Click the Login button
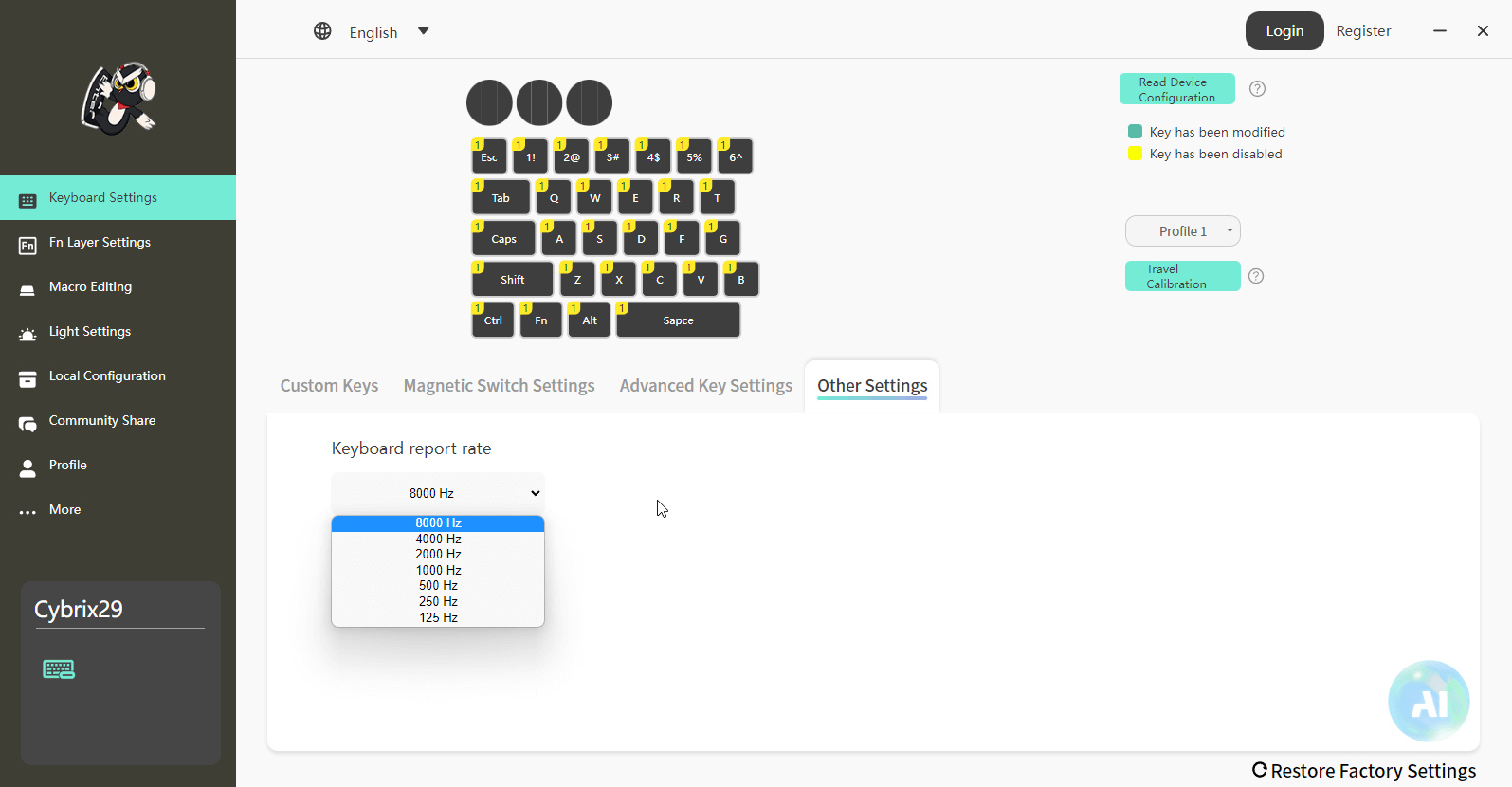 click(1284, 31)
